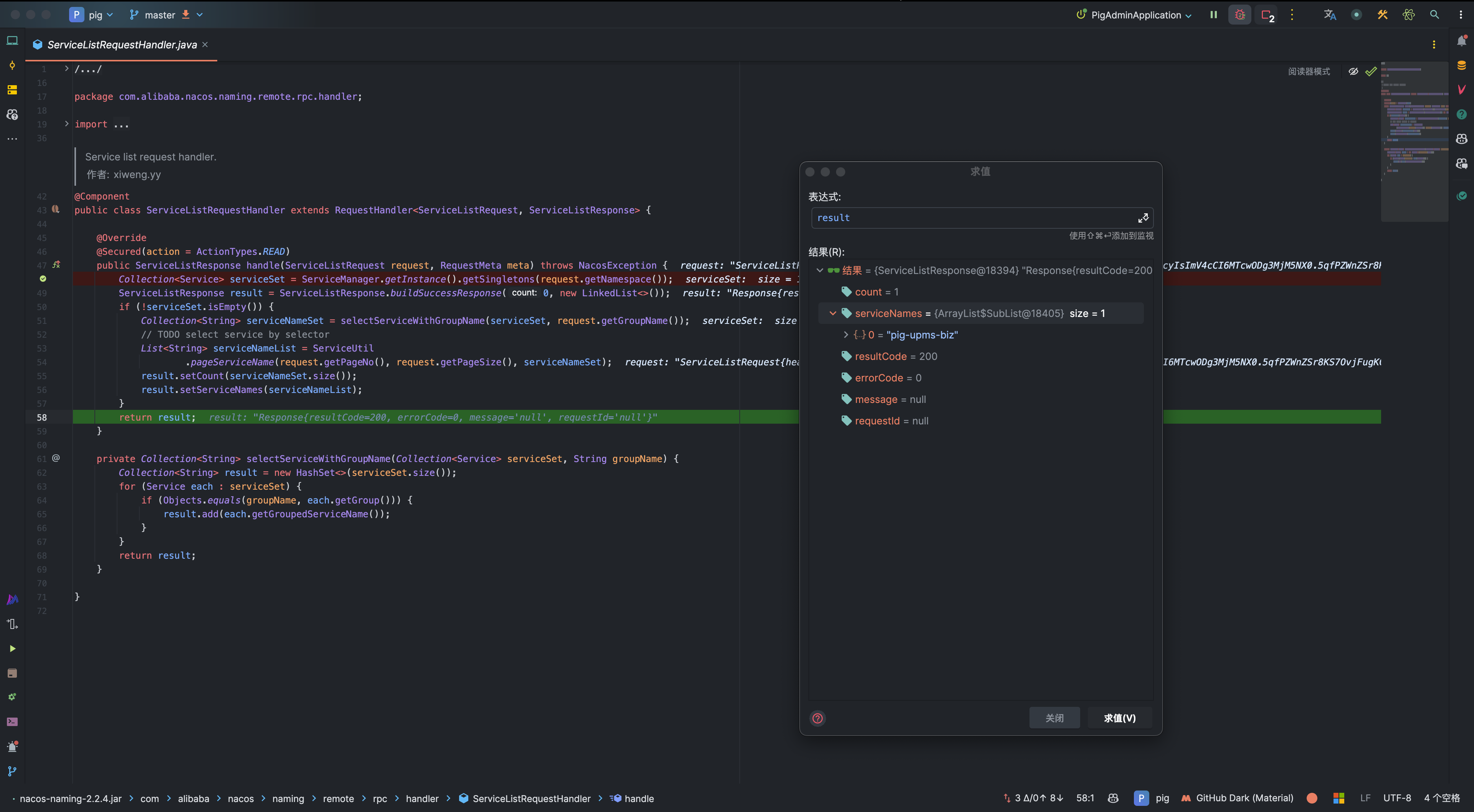Select the ServiceListRequestHandler.java tab
This screenshot has width=1474, height=812.
[x=121, y=45]
